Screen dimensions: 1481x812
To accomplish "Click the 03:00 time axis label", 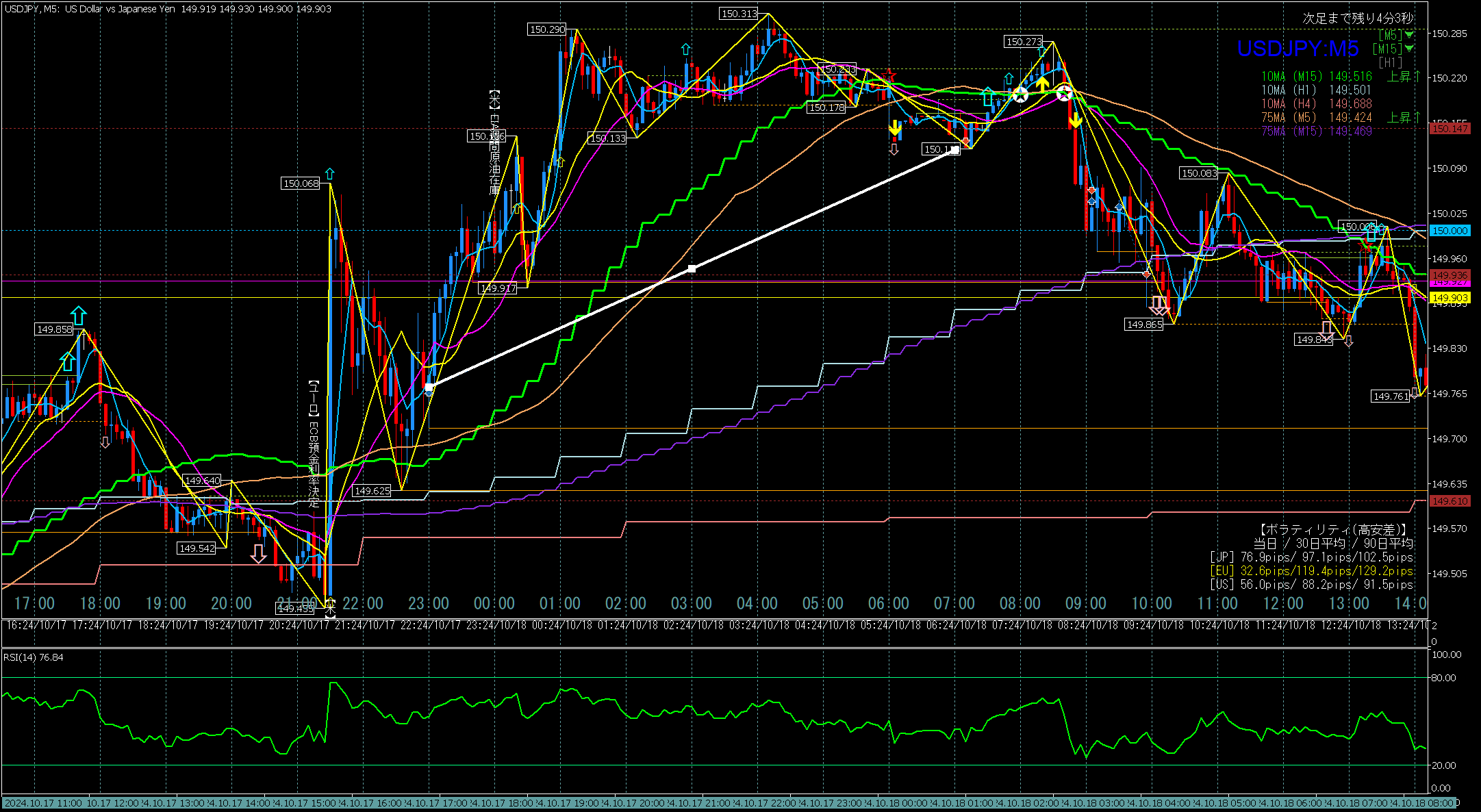I will point(692,603).
